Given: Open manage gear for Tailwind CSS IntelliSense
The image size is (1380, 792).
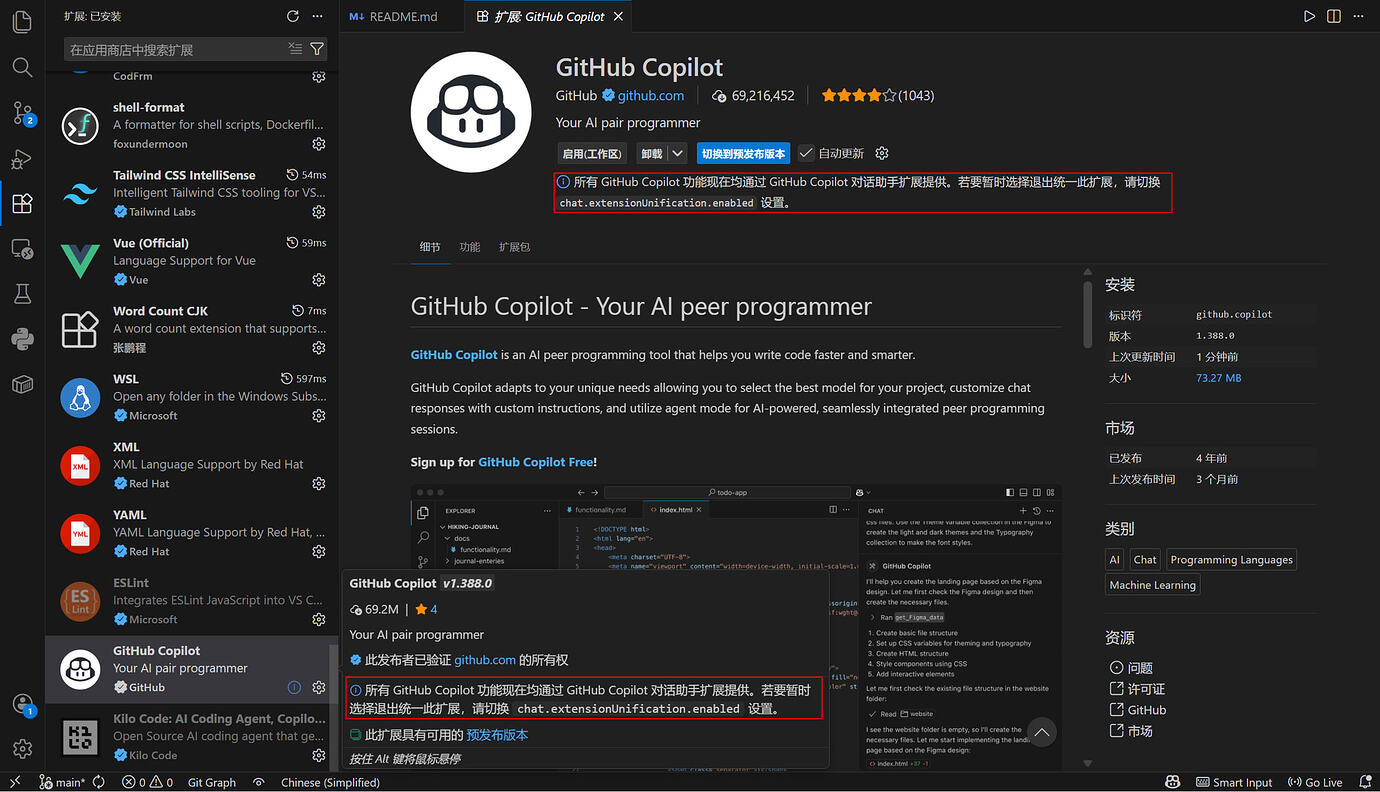Looking at the screenshot, I should click(319, 212).
